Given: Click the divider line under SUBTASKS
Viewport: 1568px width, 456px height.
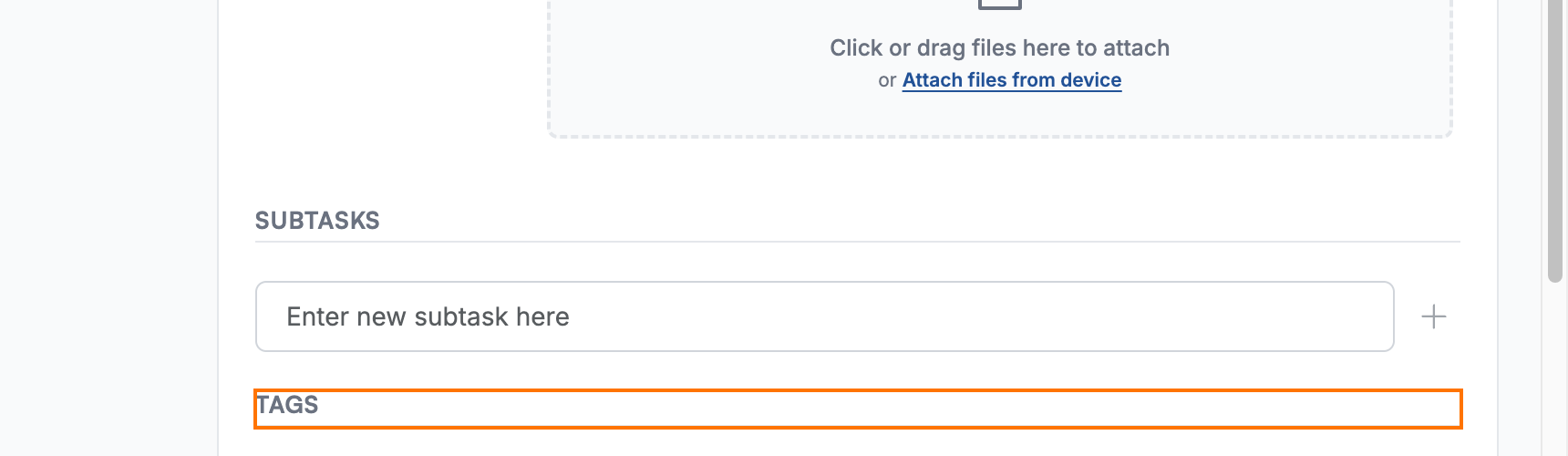Looking at the screenshot, I should [x=858, y=242].
